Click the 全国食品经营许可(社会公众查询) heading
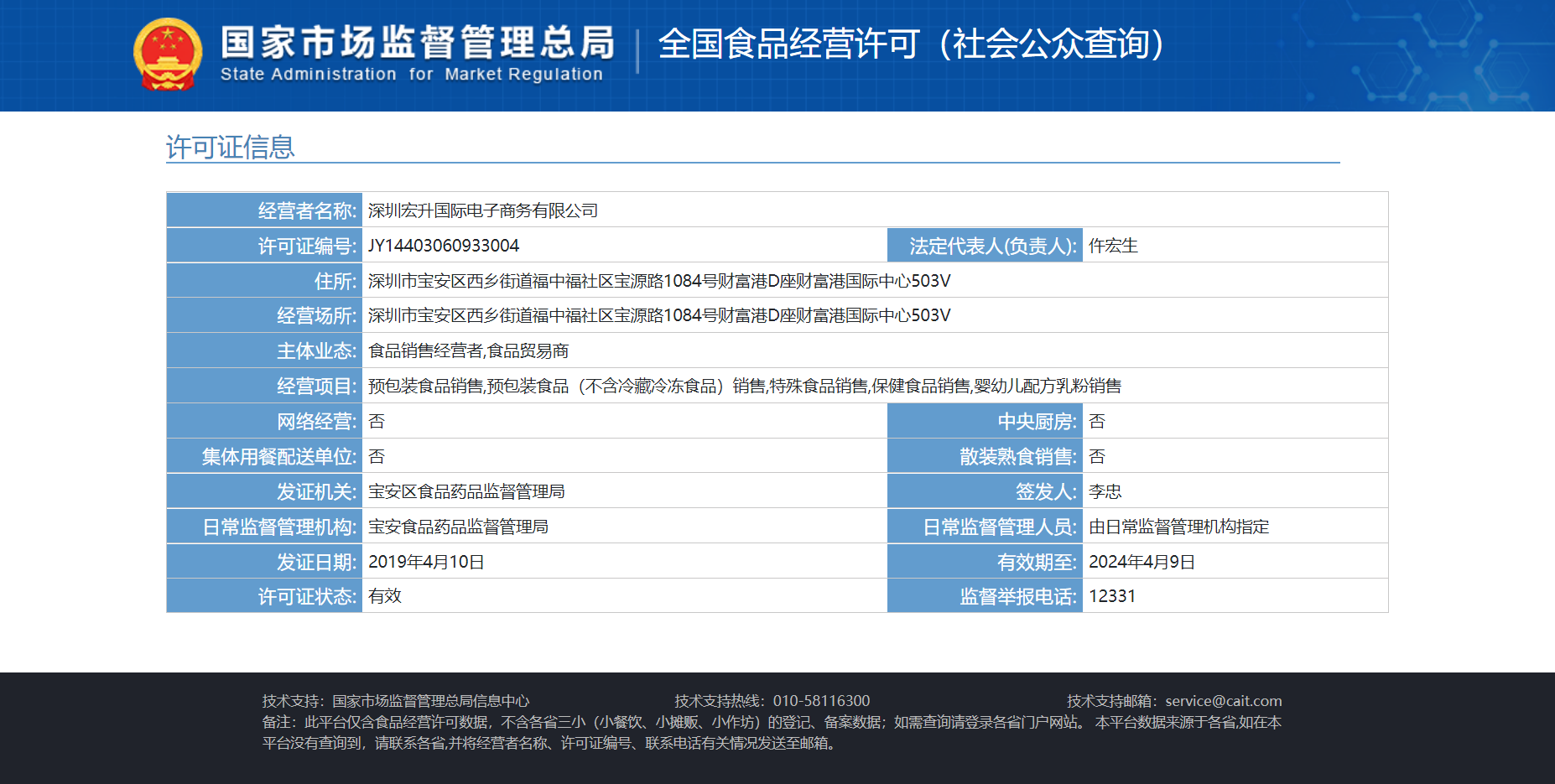Viewport: 1555px width, 784px height. point(911,44)
